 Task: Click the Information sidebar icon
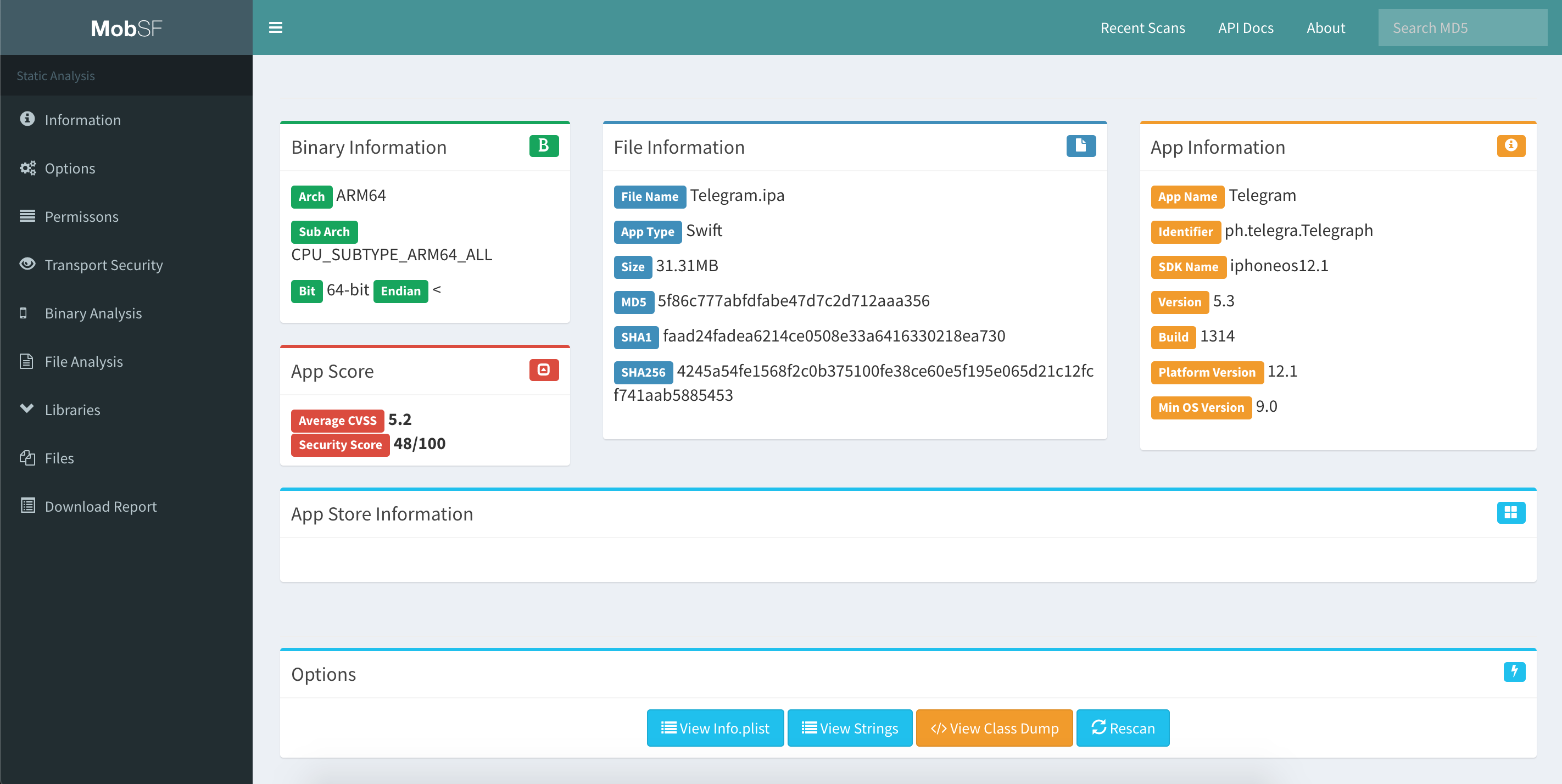click(x=27, y=119)
